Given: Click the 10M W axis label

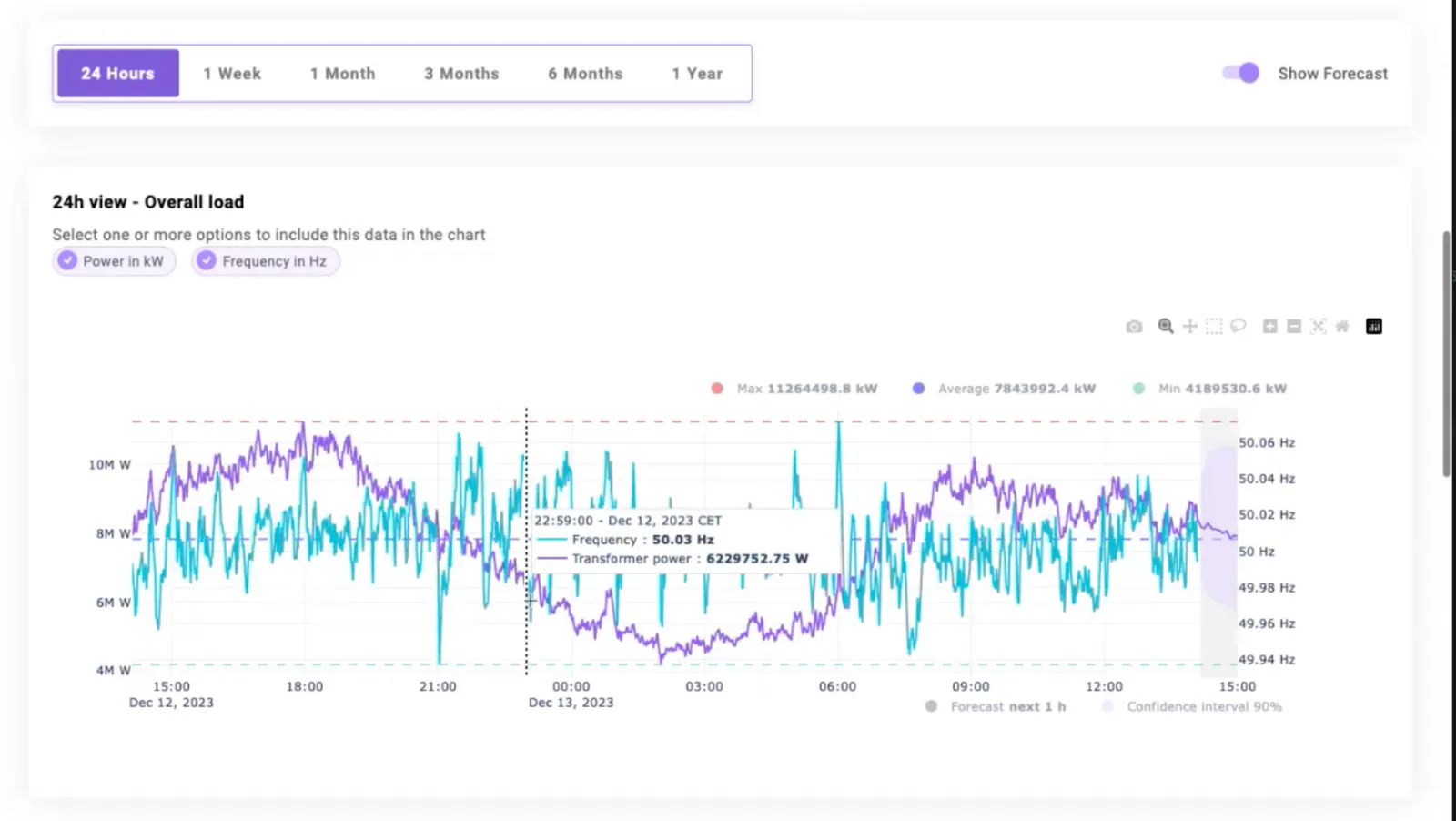Looking at the screenshot, I should point(109,464).
